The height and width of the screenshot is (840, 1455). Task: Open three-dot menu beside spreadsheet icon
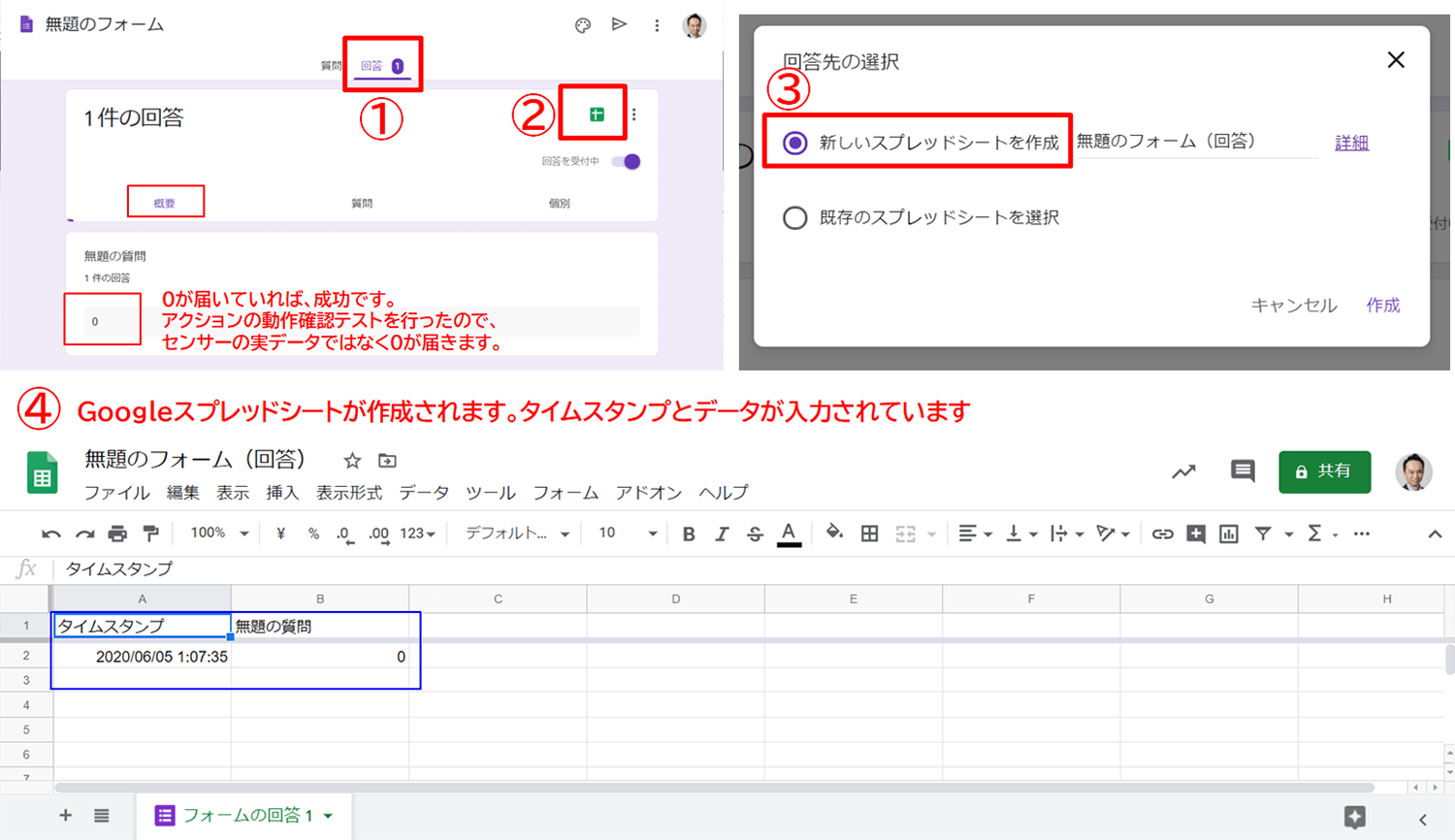click(x=634, y=114)
